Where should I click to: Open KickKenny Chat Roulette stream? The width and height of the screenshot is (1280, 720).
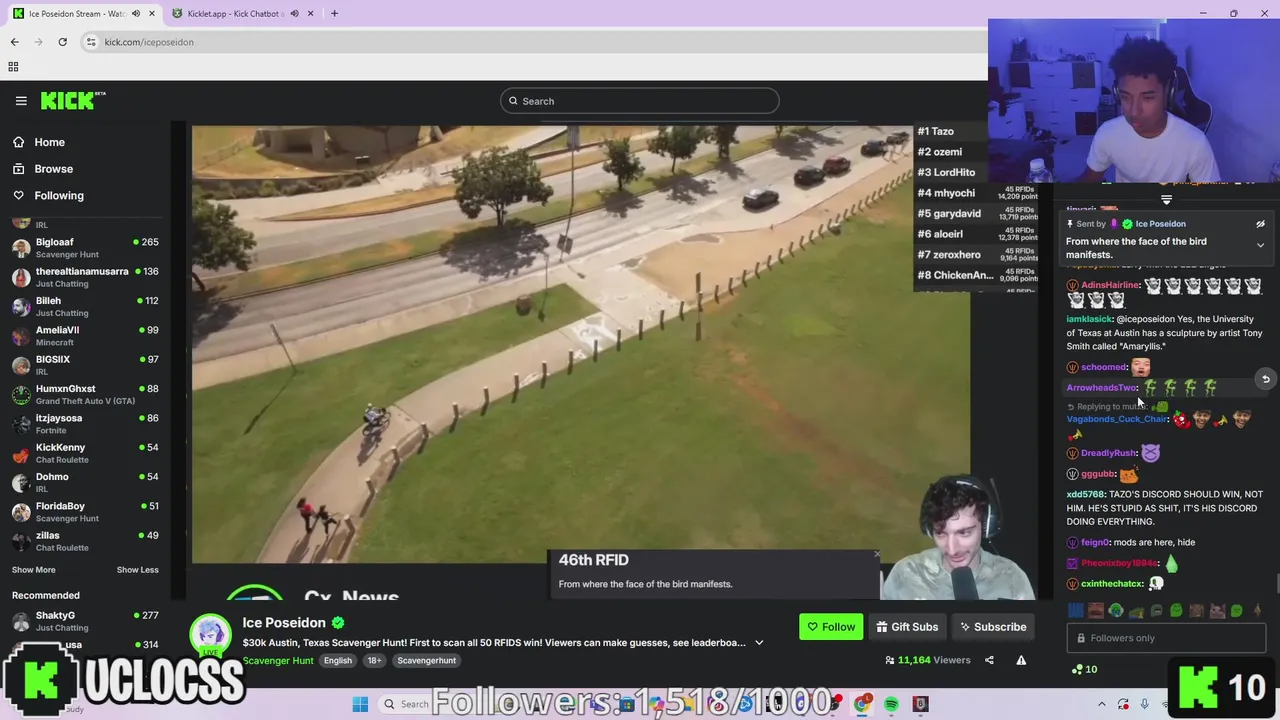pos(85,453)
